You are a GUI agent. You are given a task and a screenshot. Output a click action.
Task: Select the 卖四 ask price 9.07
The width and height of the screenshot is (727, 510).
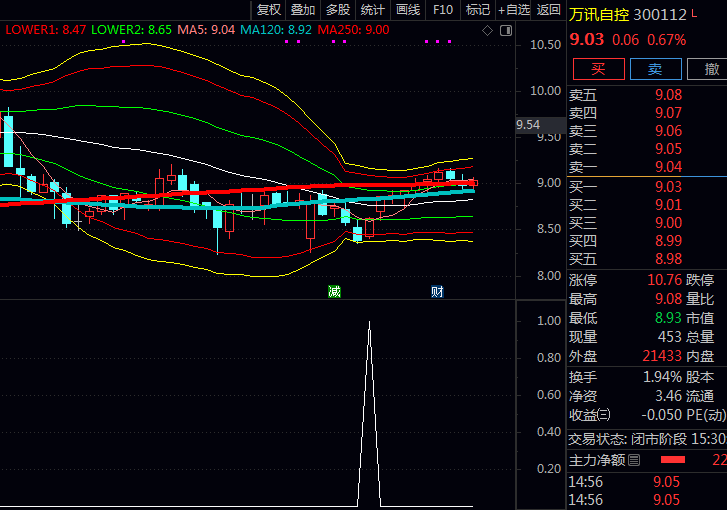668,113
